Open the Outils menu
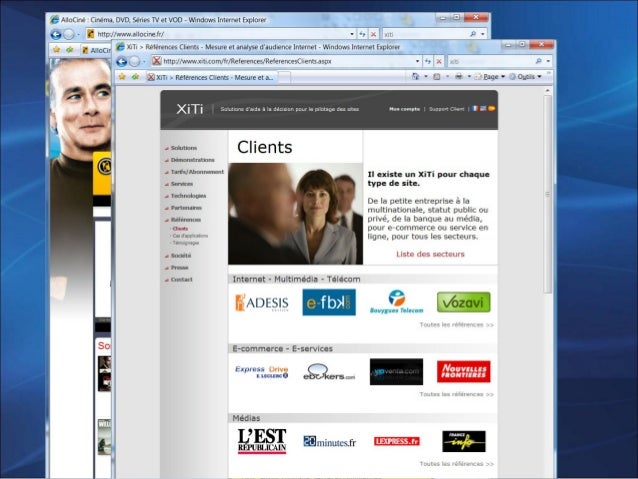Screen dimensions: 638x479 click(x=525, y=77)
